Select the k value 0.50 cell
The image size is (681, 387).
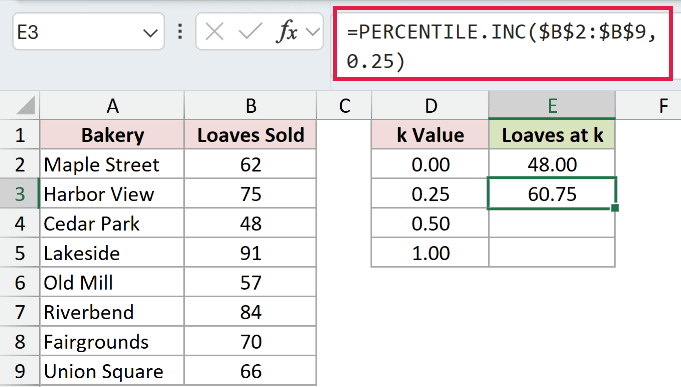[x=430, y=224]
